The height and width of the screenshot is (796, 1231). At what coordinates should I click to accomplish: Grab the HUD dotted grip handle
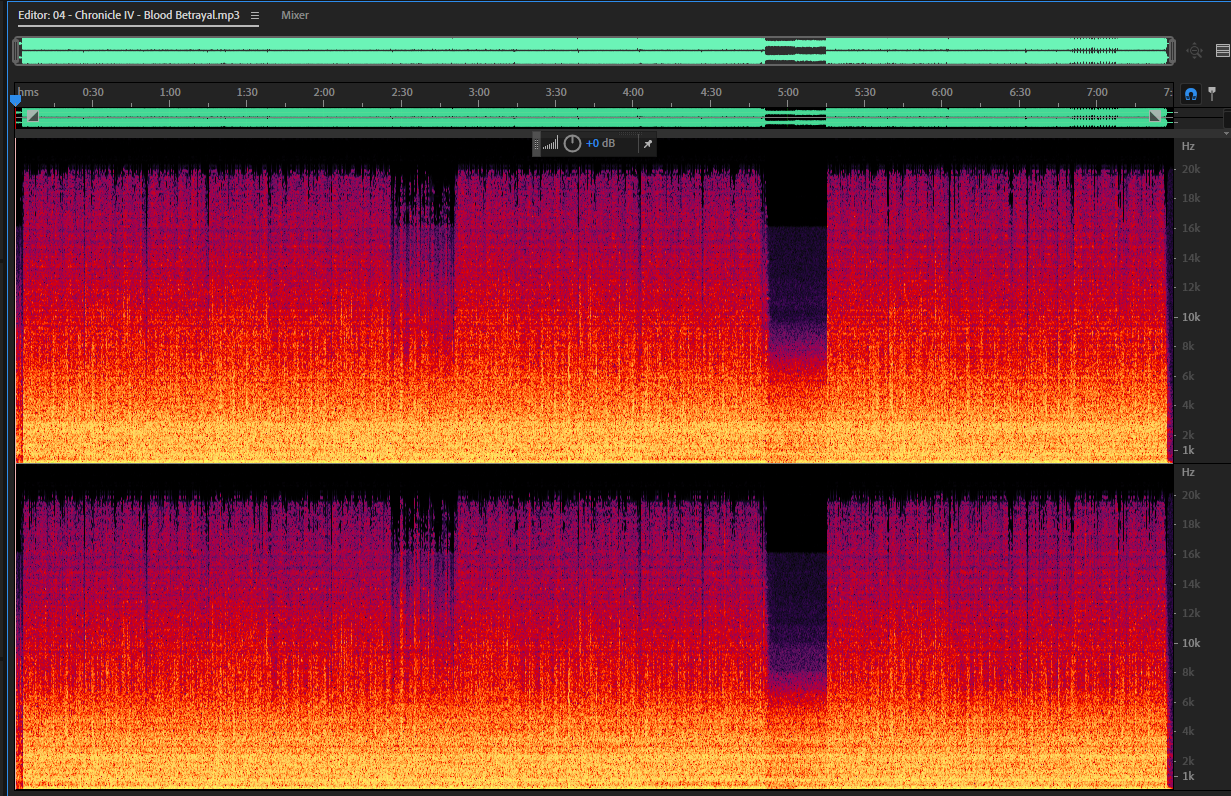536,144
